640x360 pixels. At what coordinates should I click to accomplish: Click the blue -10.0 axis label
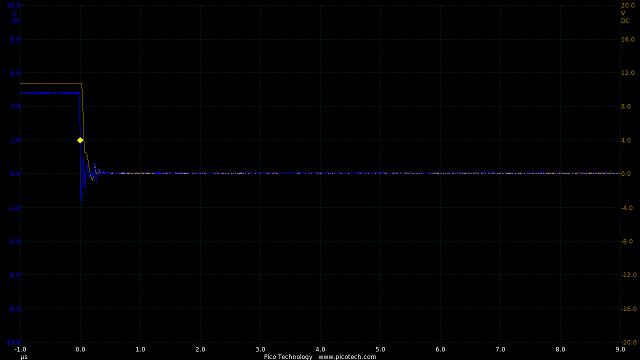coord(12,342)
